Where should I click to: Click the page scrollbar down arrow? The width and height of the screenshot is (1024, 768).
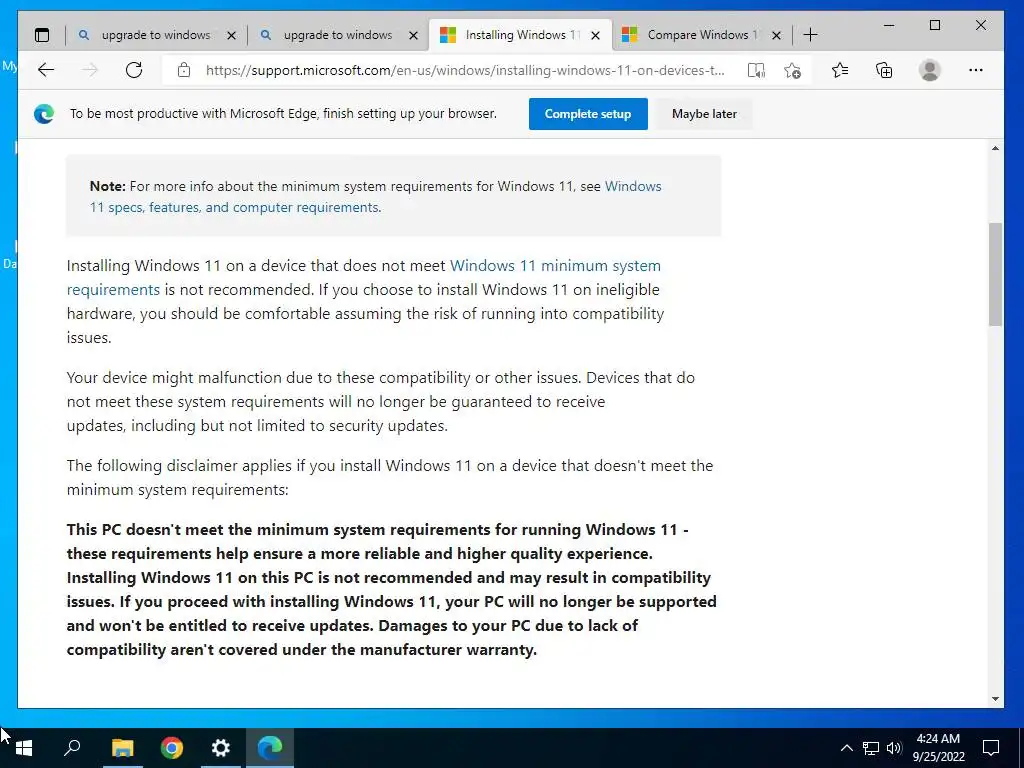tap(995, 699)
